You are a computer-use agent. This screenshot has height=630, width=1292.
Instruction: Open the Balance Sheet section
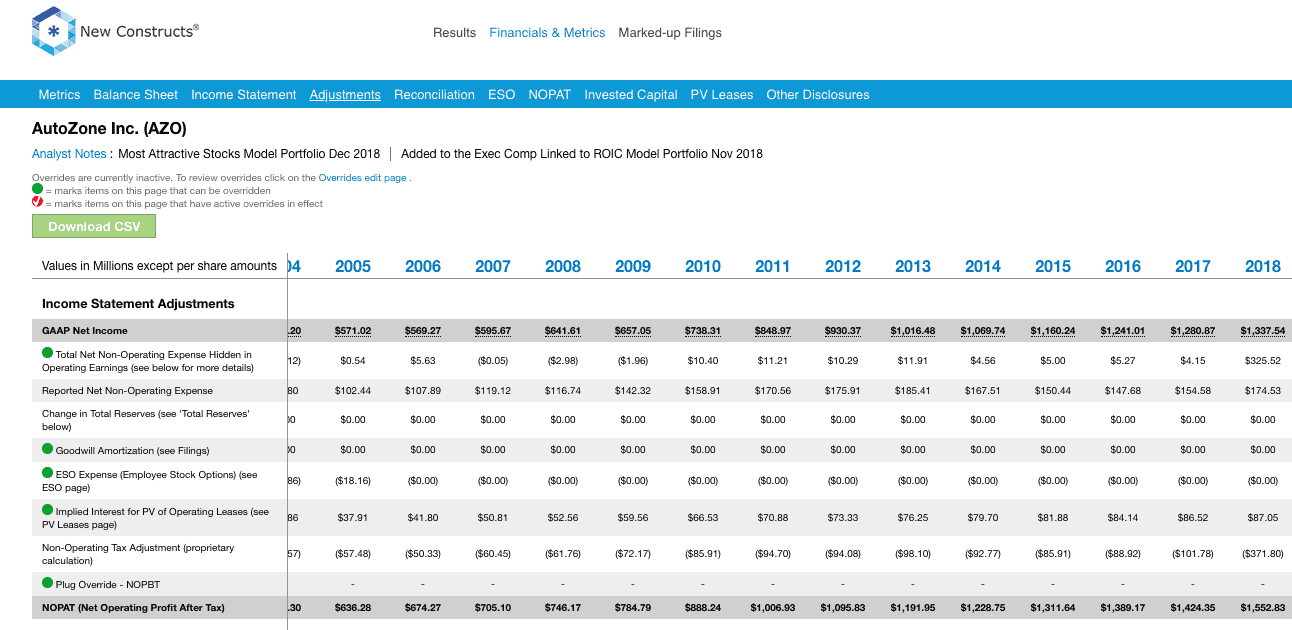(x=136, y=95)
